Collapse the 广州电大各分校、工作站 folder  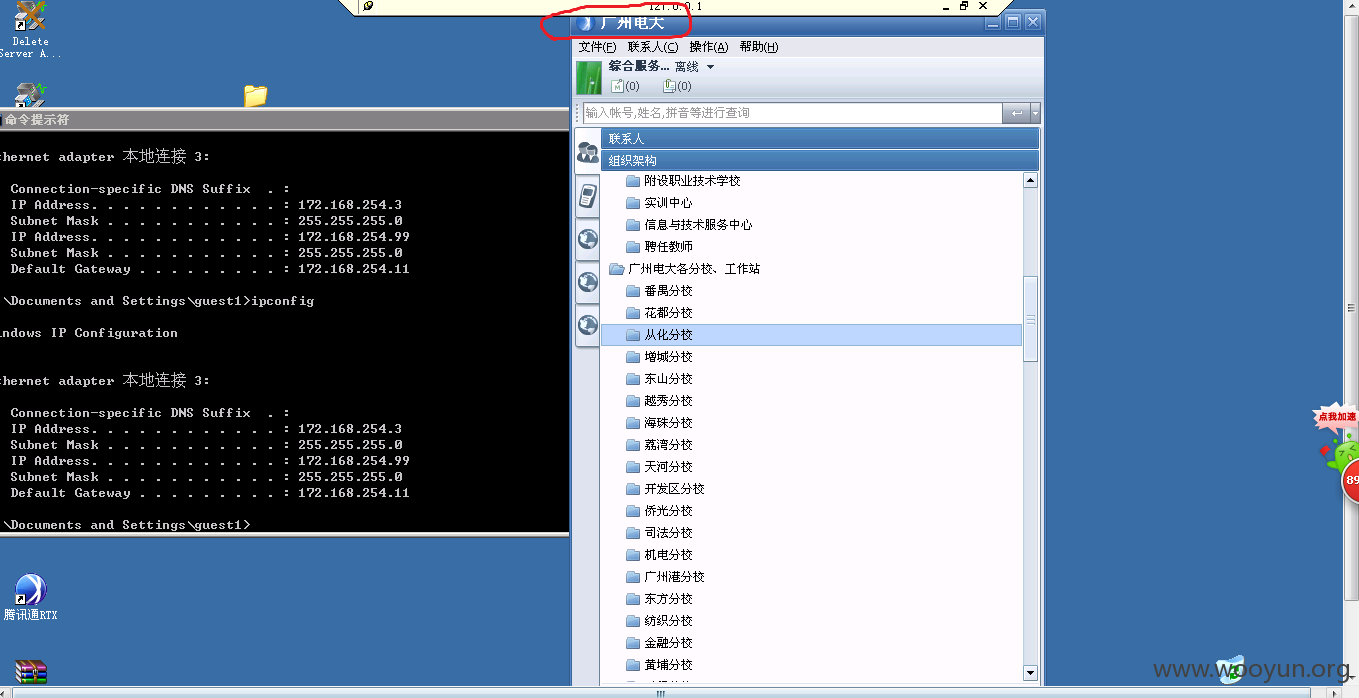pyautogui.click(x=616, y=269)
